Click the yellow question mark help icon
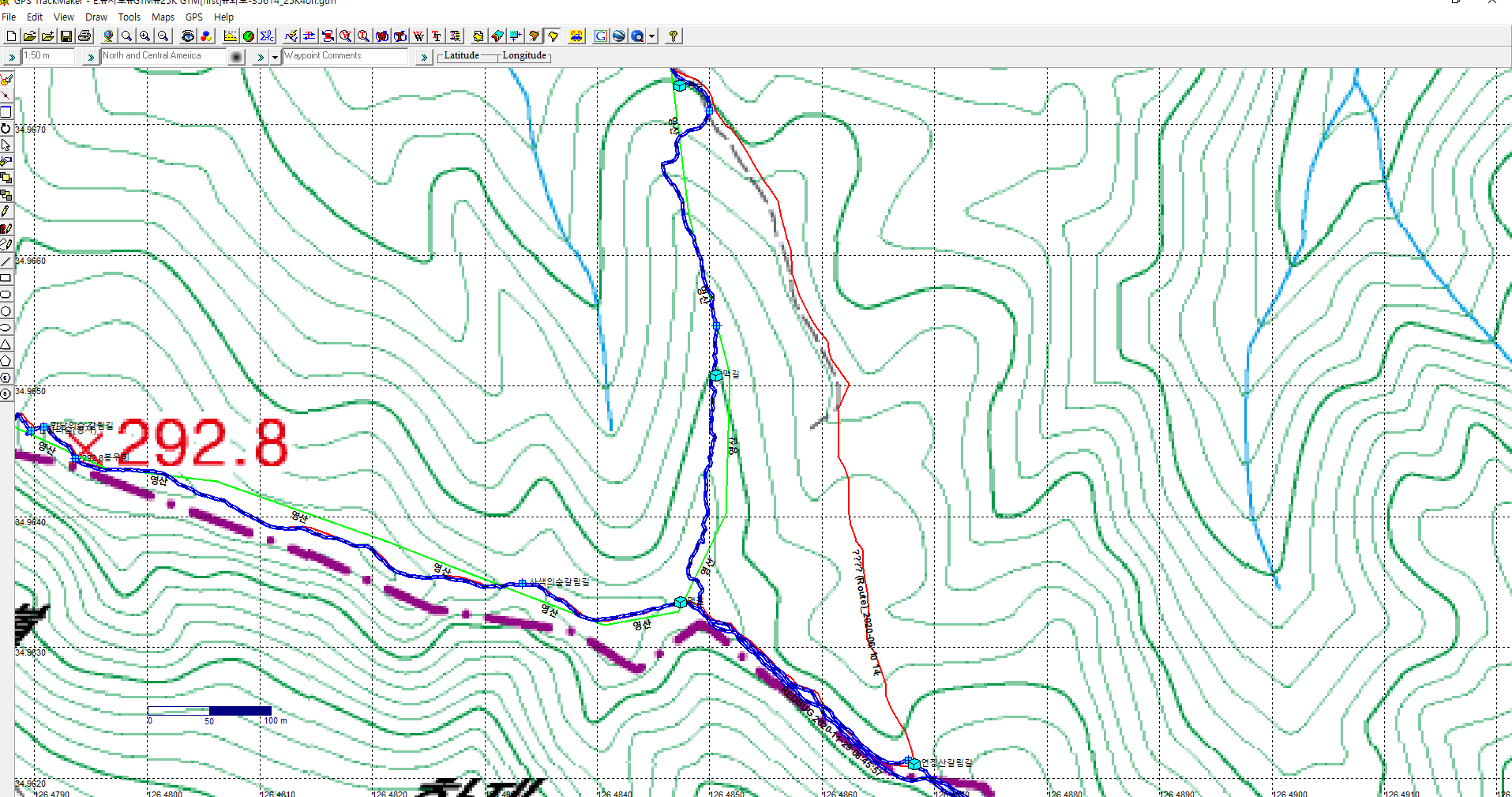This screenshot has height=797, width=1512. (x=673, y=36)
